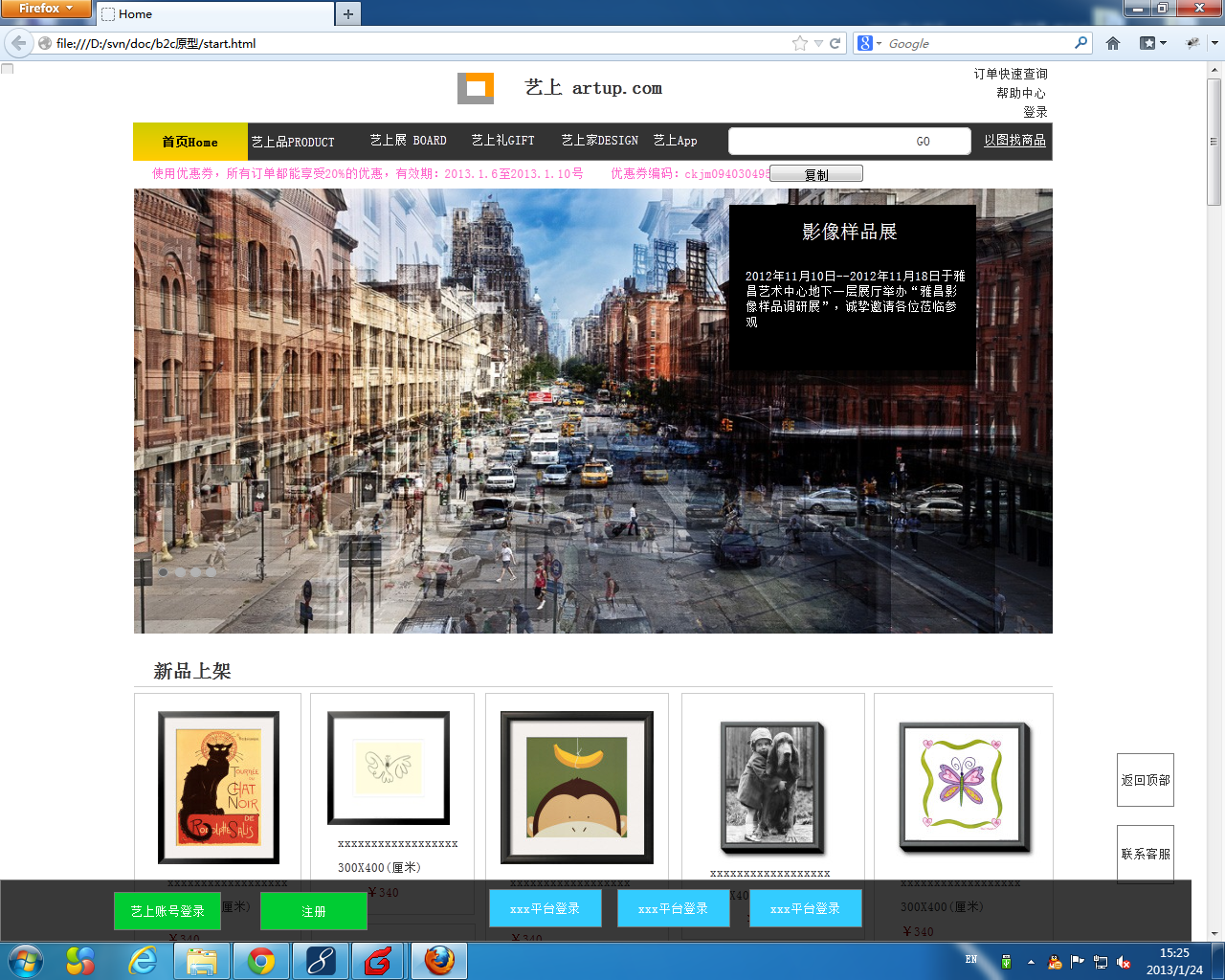Screen dimensions: 1225x980
Task: Bookmark this page with the star icon
Action: click(800, 43)
